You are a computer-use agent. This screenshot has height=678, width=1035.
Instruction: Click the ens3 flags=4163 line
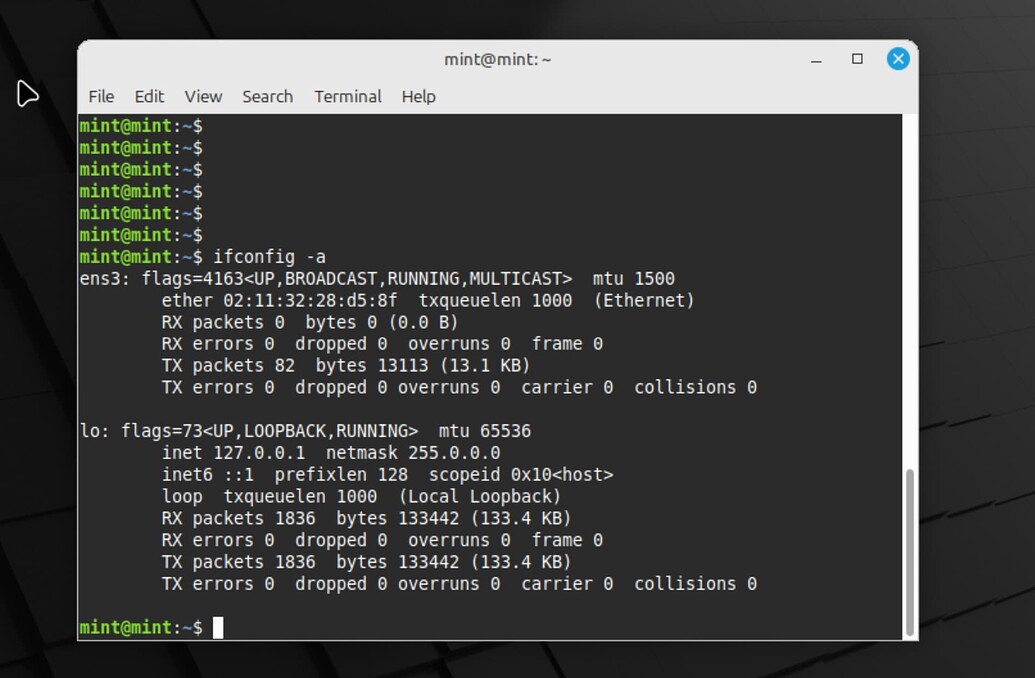click(377, 279)
